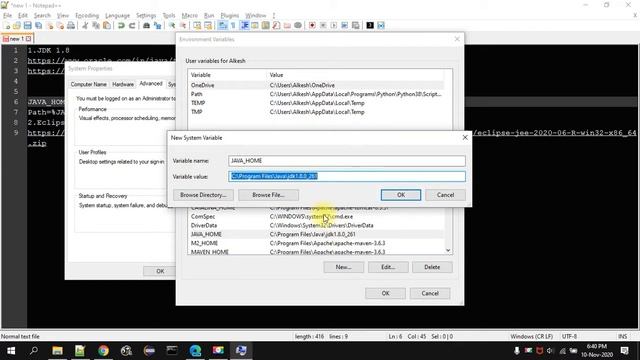The image size is (640, 360).
Task: Open the Plugins menu
Action: (229, 16)
